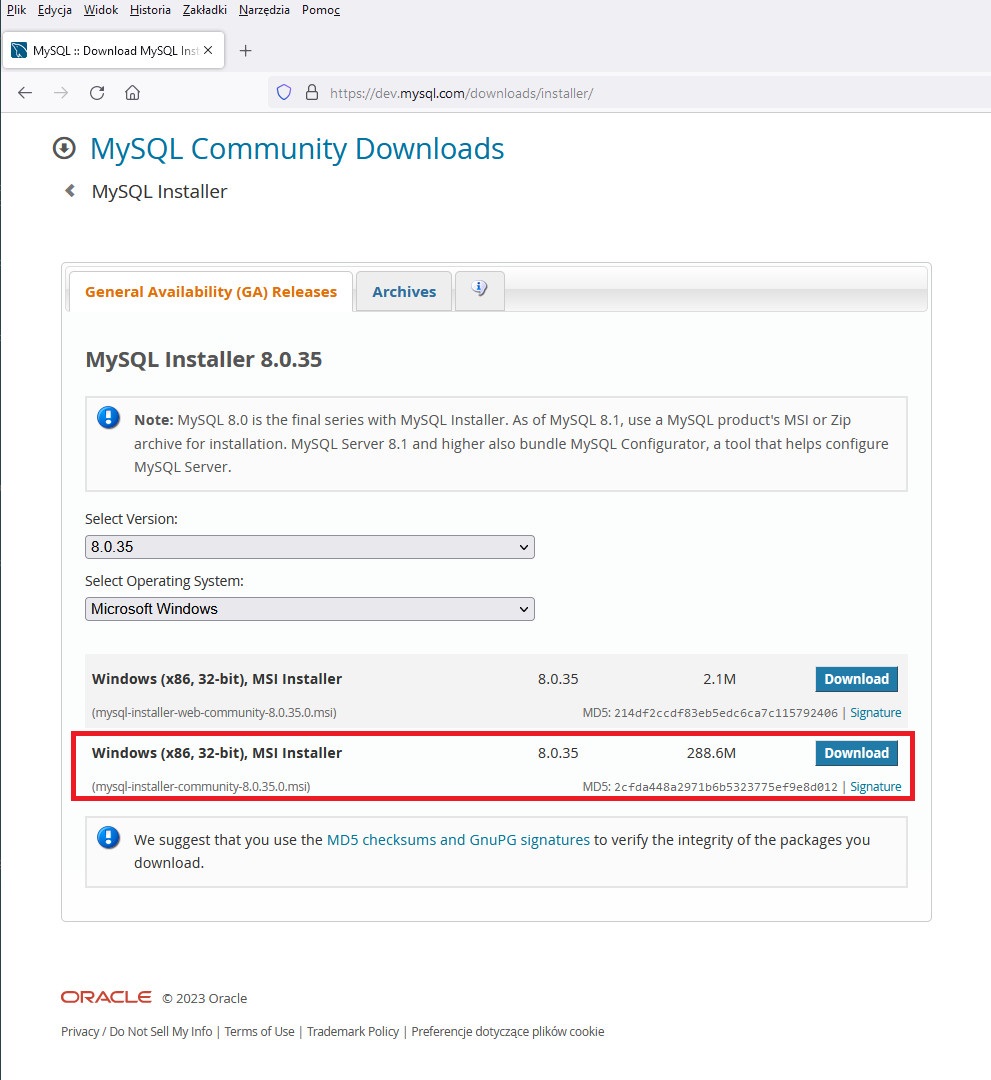Open the Narzędzia menu
Viewport: 991px width, 1080px height.
click(264, 10)
